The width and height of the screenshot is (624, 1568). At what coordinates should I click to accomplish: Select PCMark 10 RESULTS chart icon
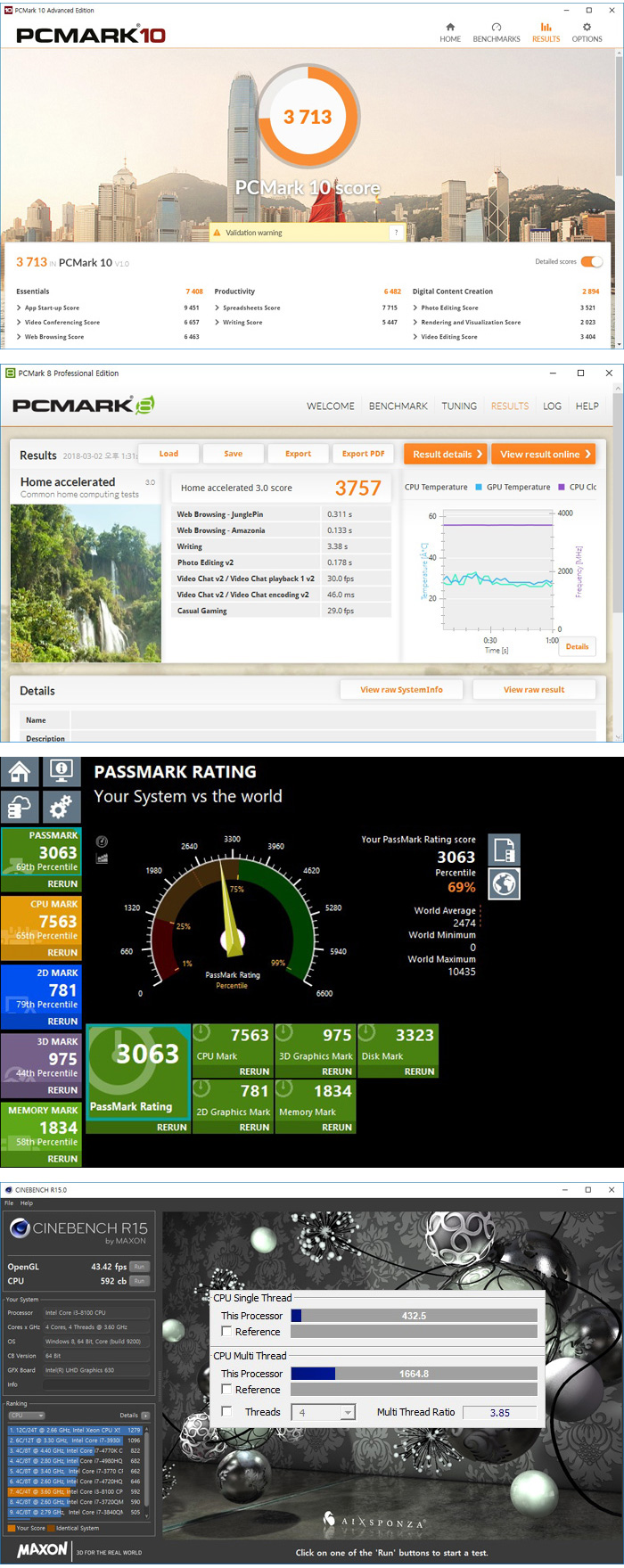tap(546, 27)
